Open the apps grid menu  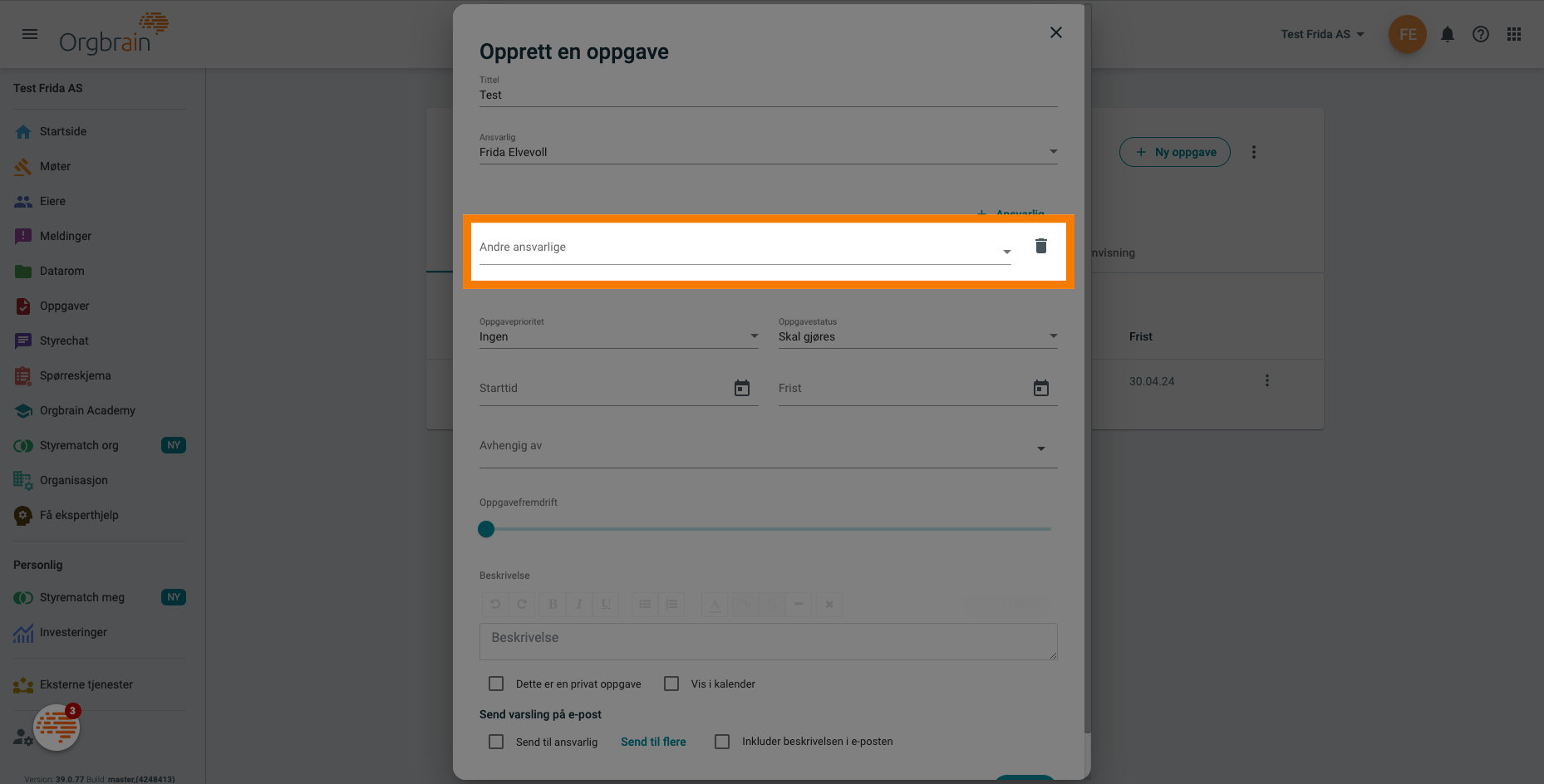point(1514,34)
